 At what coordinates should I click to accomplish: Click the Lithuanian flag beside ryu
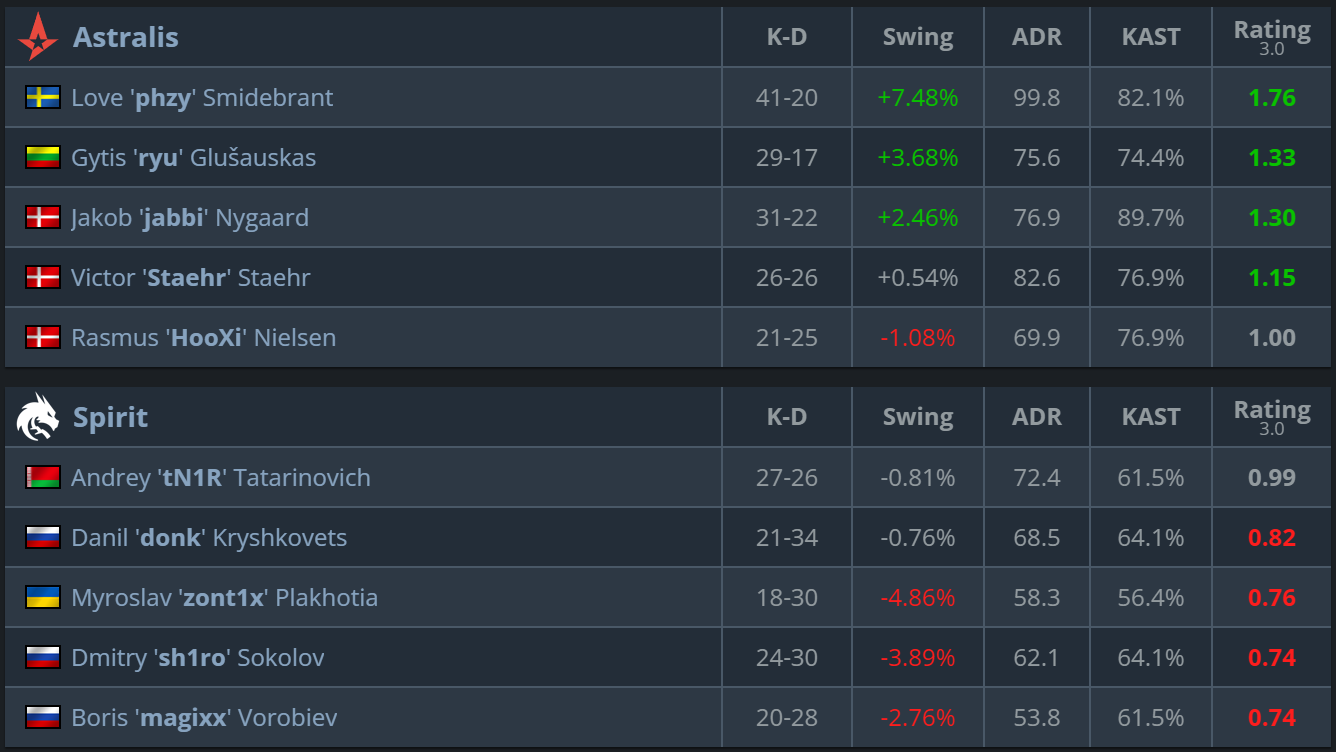(43, 157)
